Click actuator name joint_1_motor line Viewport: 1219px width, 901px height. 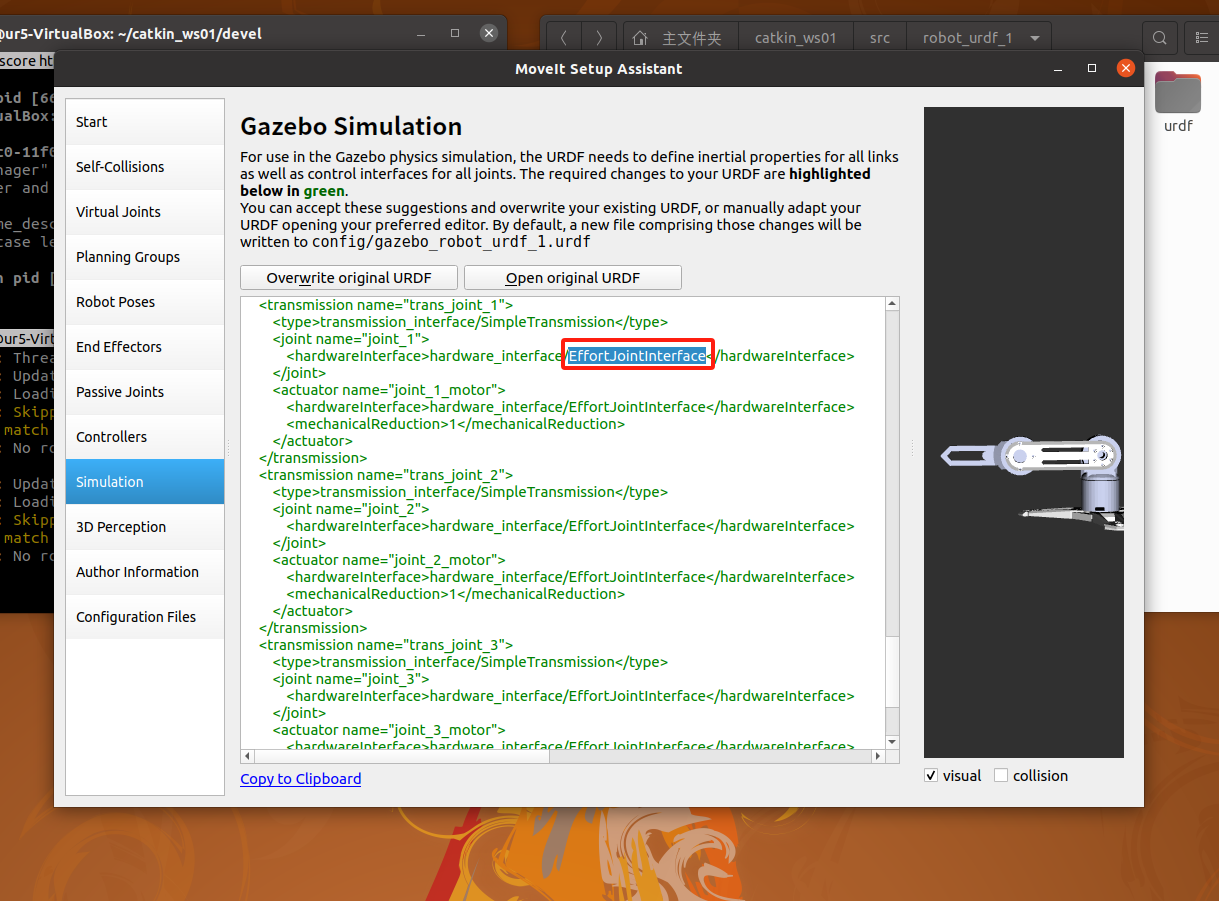(389, 390)
